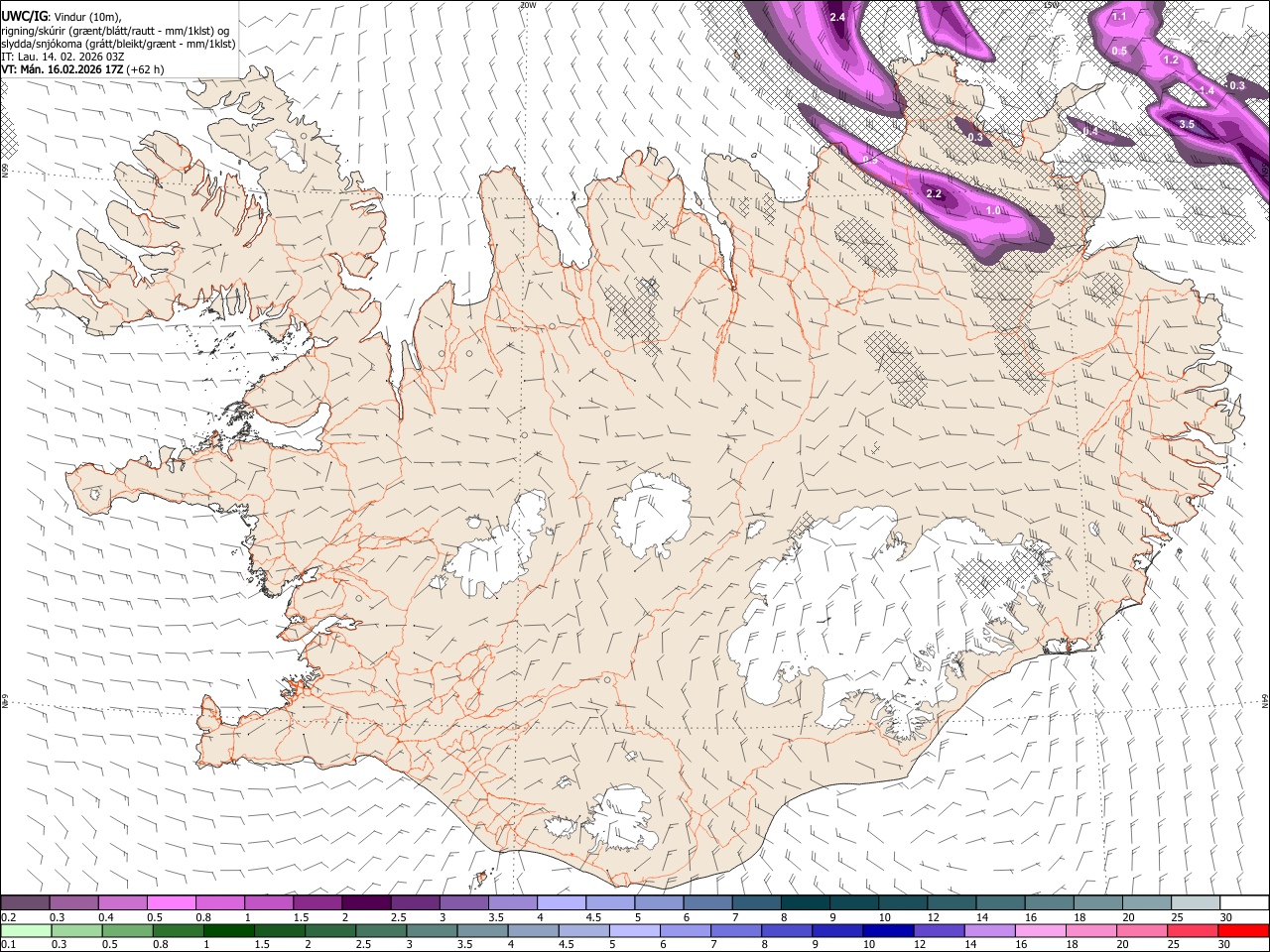Click the 1.2 precipitation value label

pyautogui.click(x=1171, y=59)
